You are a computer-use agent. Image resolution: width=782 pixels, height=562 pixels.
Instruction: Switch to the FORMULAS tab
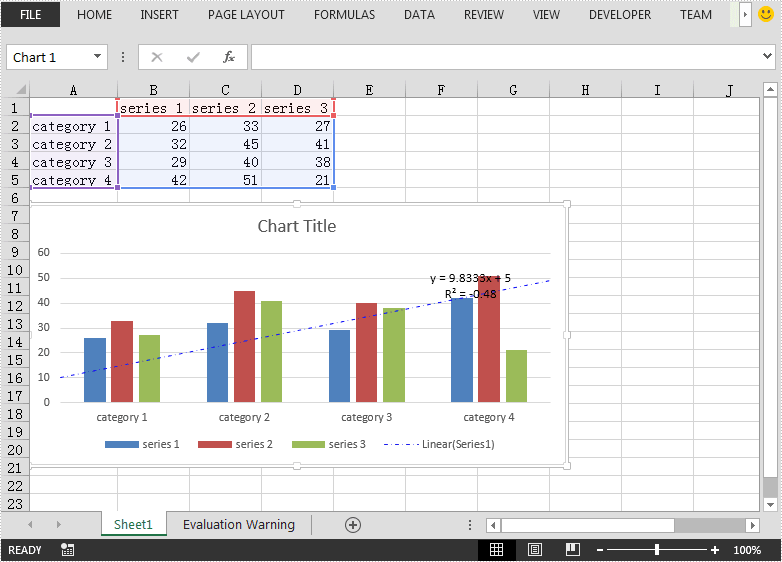click(x=344, y=15)
